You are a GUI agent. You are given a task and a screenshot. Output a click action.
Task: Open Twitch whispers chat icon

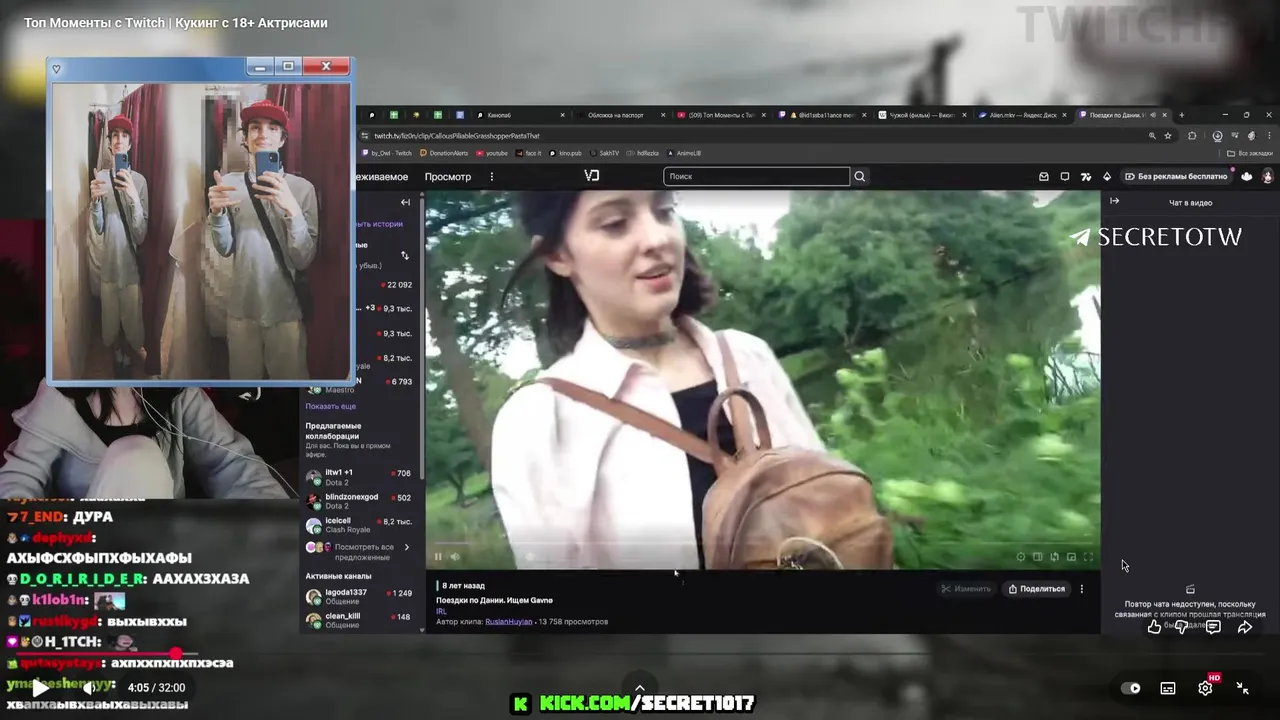pos(1065,176)
